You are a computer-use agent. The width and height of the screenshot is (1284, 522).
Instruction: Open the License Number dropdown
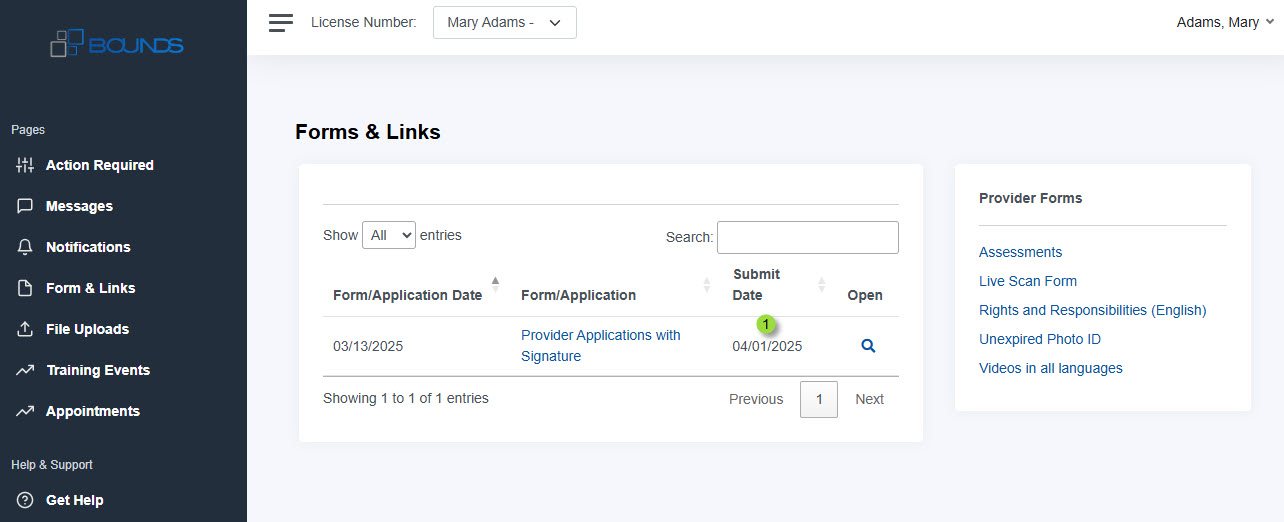pos(505,23)
